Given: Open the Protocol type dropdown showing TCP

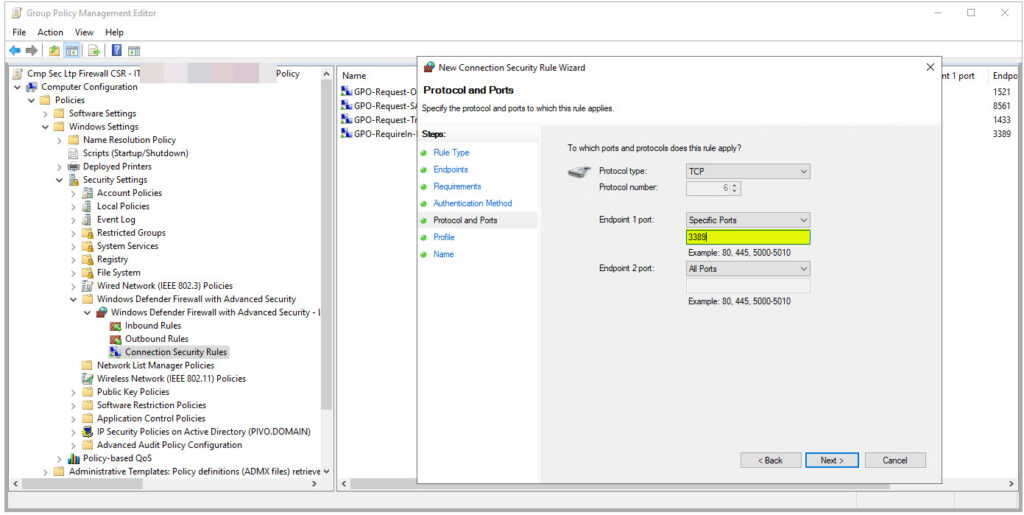Looking at the screenshot, I should coord(748,172).
